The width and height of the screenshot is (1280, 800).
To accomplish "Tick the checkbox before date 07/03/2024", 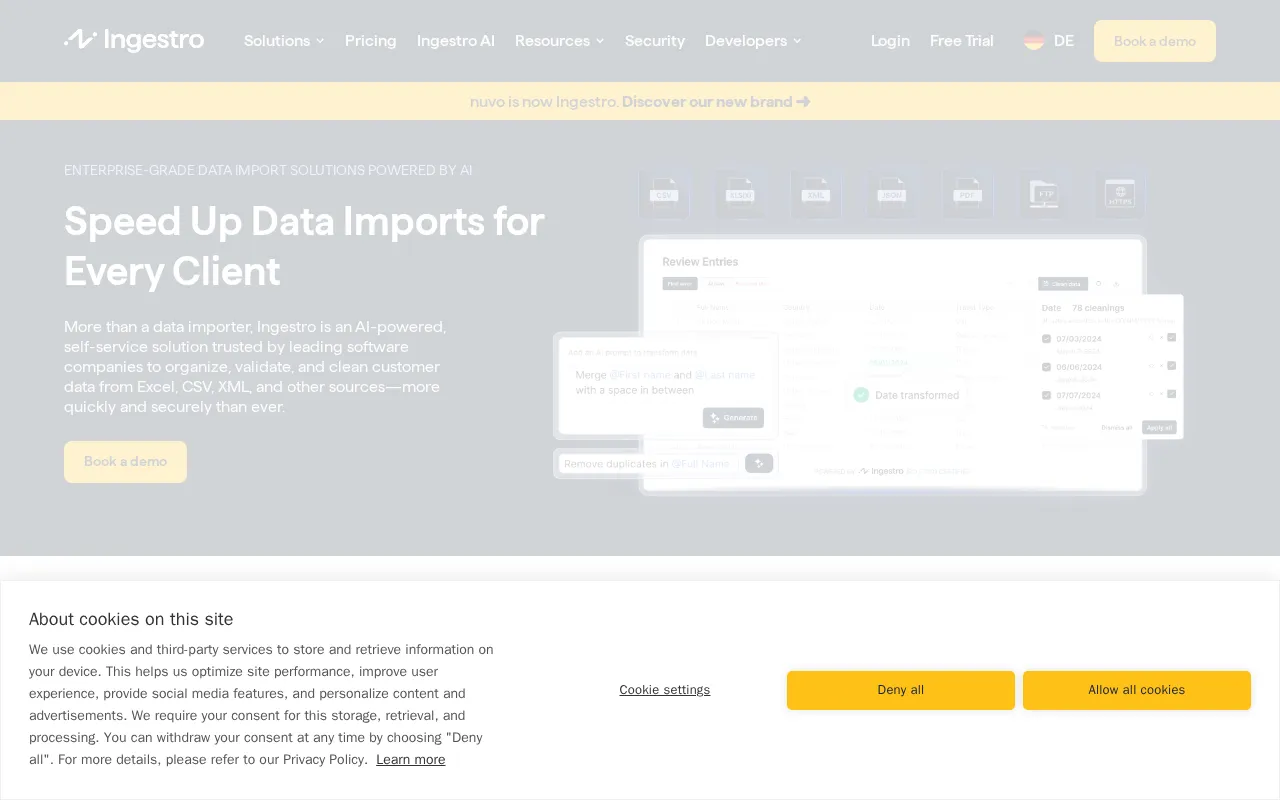I will tap(1046, 339).
